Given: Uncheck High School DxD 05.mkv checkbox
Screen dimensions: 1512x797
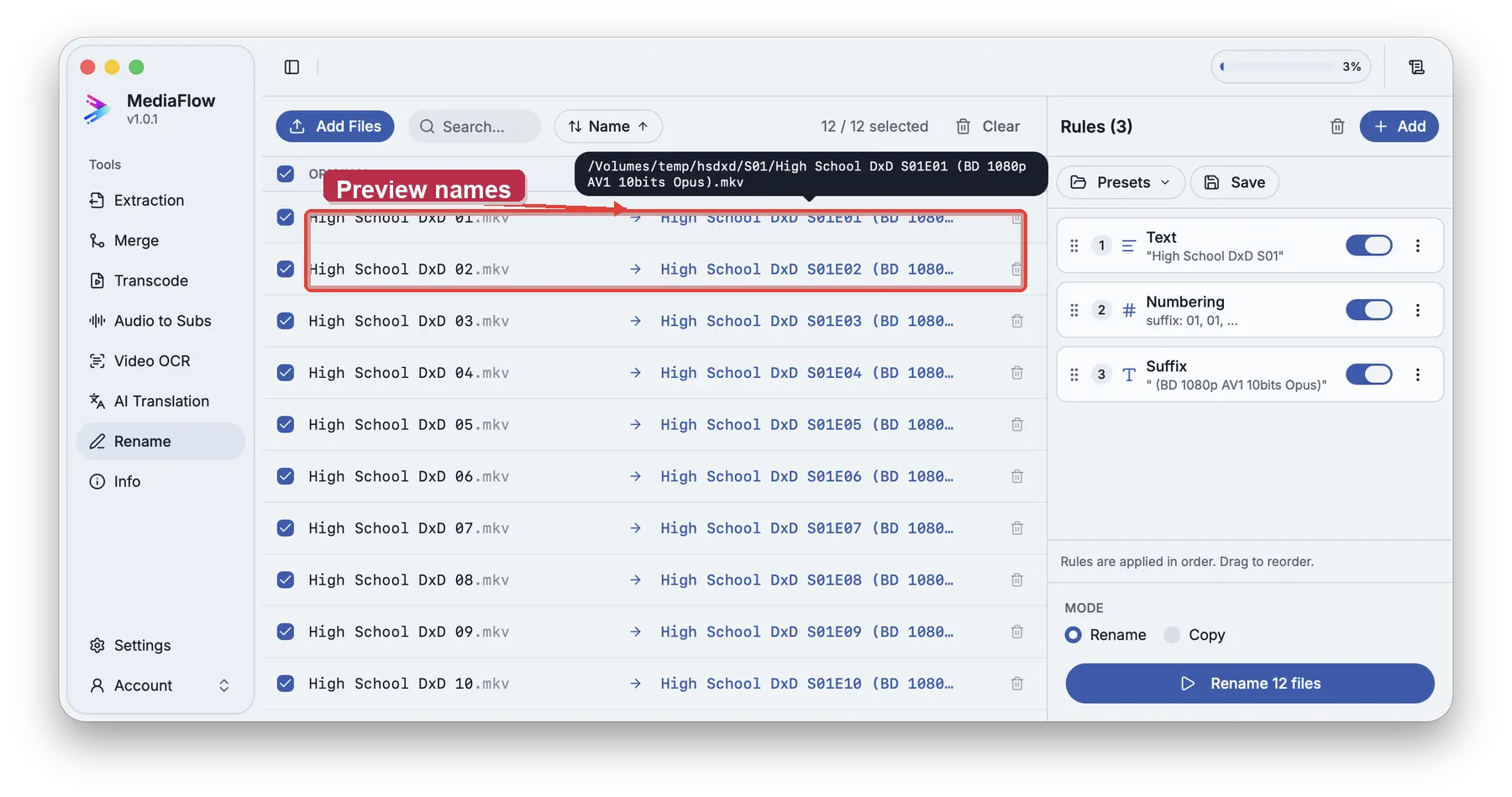Looking at the screenshot, I should point(286,425).
